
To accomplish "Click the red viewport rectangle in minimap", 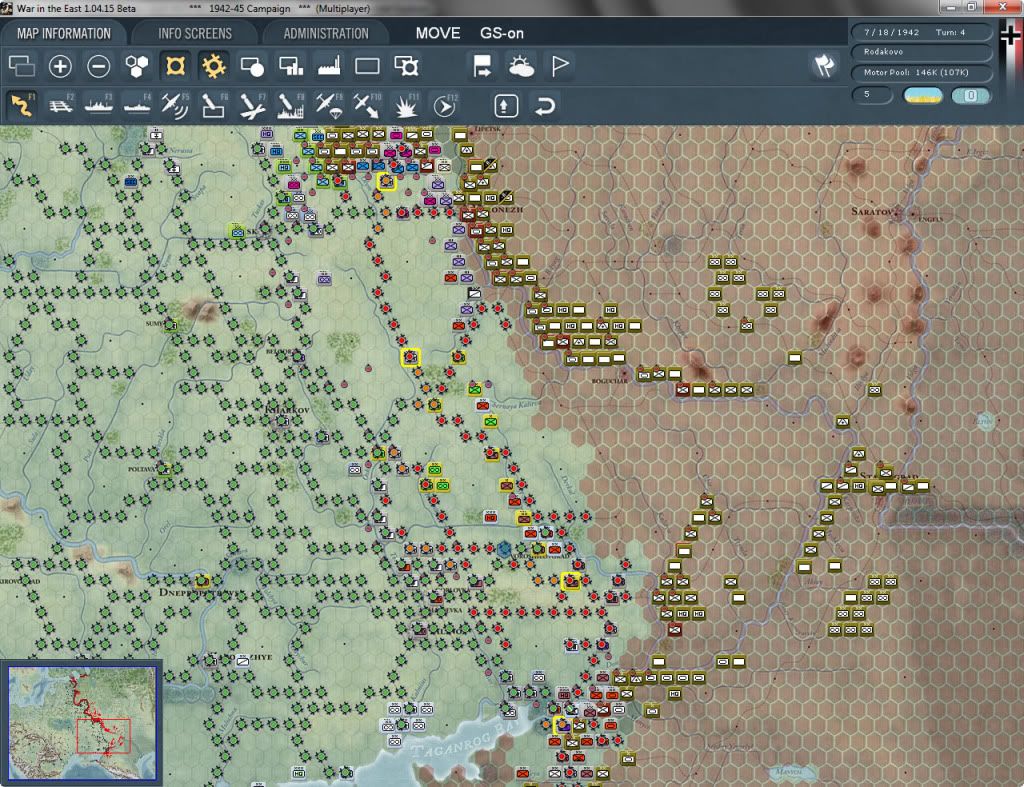I will [x=104, y=736].
